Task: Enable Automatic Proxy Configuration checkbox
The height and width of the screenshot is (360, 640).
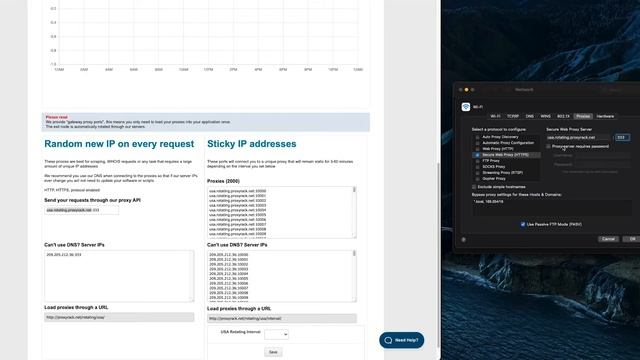Action: [x=477, y=143]
